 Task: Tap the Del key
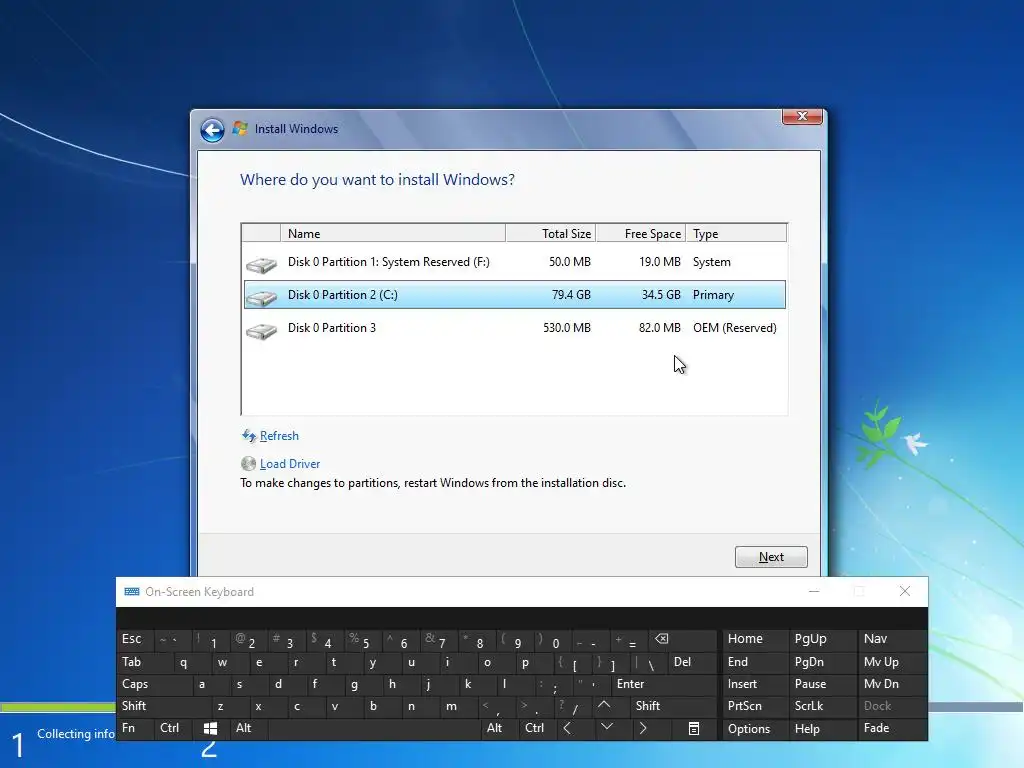pyautogui.click(x=692, y=662)
